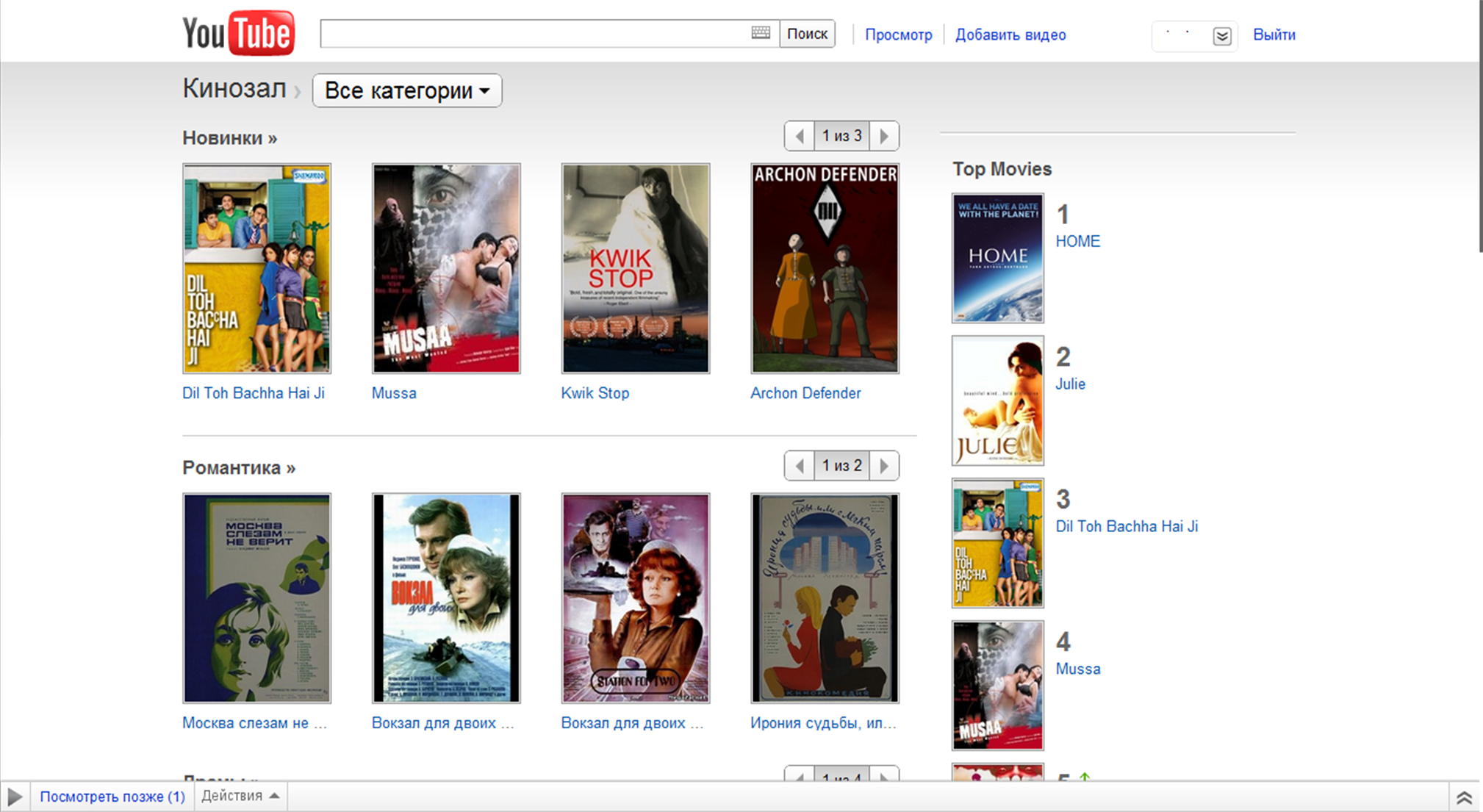Viewport: 1483px width, 812px height.
Task: Open Добавить видео link
Action: point(1010,35)
